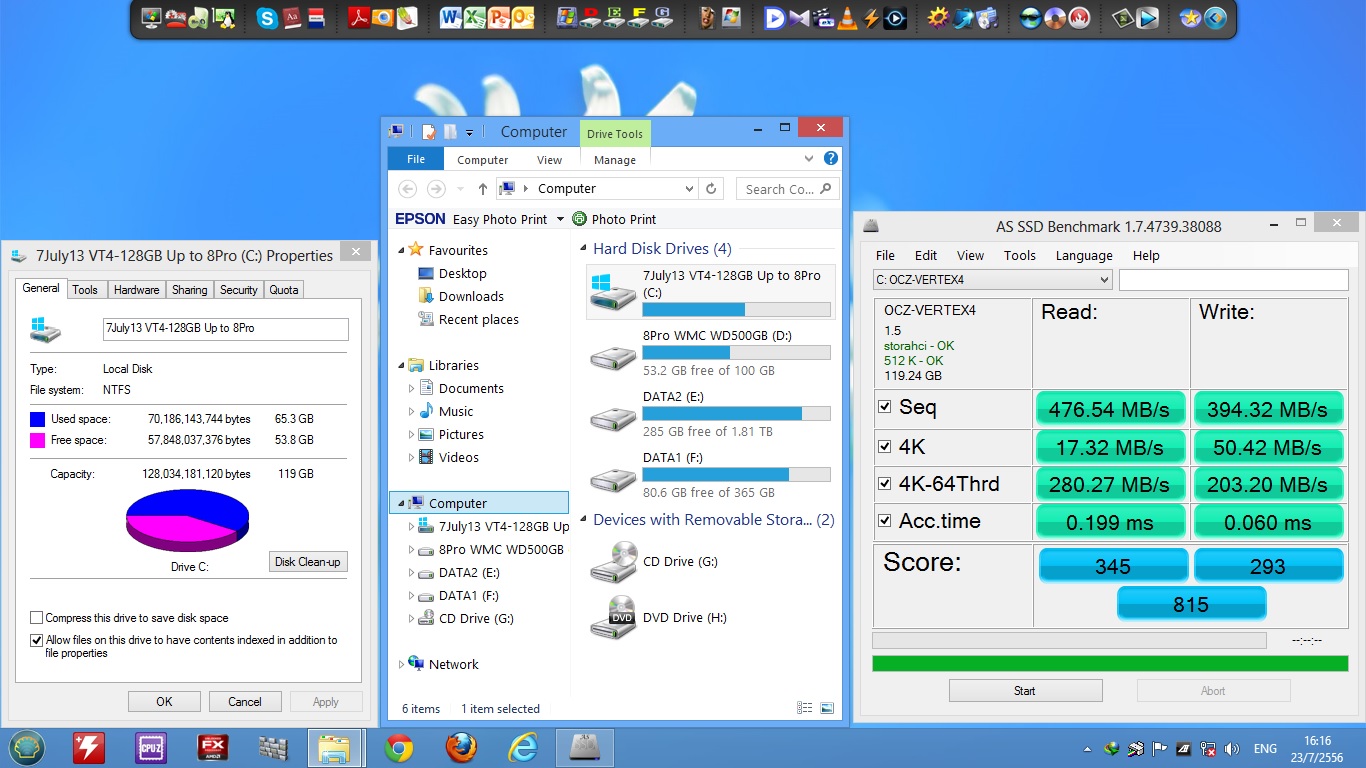Open Explorer ribbon Help icon
Viewport: 1366px width, 768px height.
pyautogui.click(x=830, y=158)
